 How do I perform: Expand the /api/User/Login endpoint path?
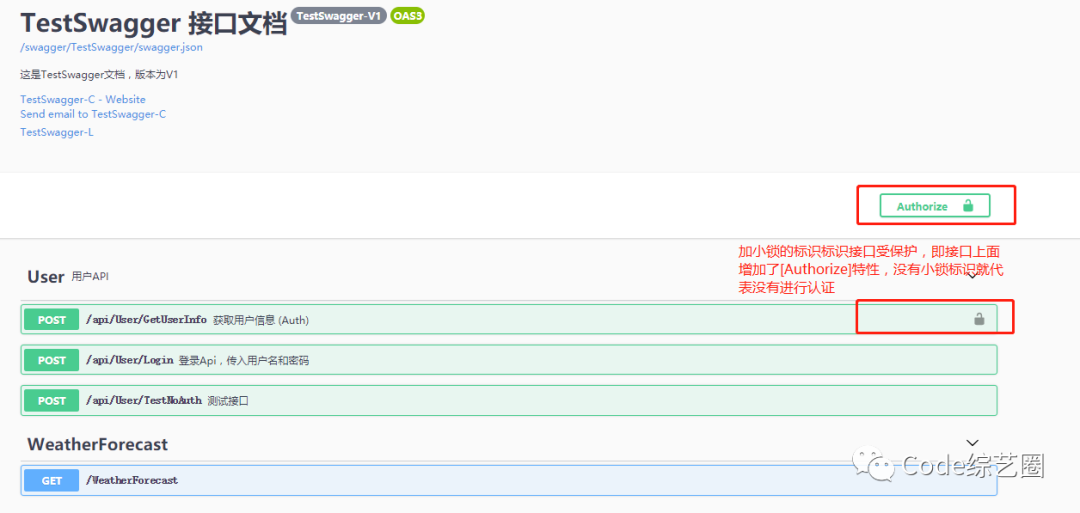129,360
